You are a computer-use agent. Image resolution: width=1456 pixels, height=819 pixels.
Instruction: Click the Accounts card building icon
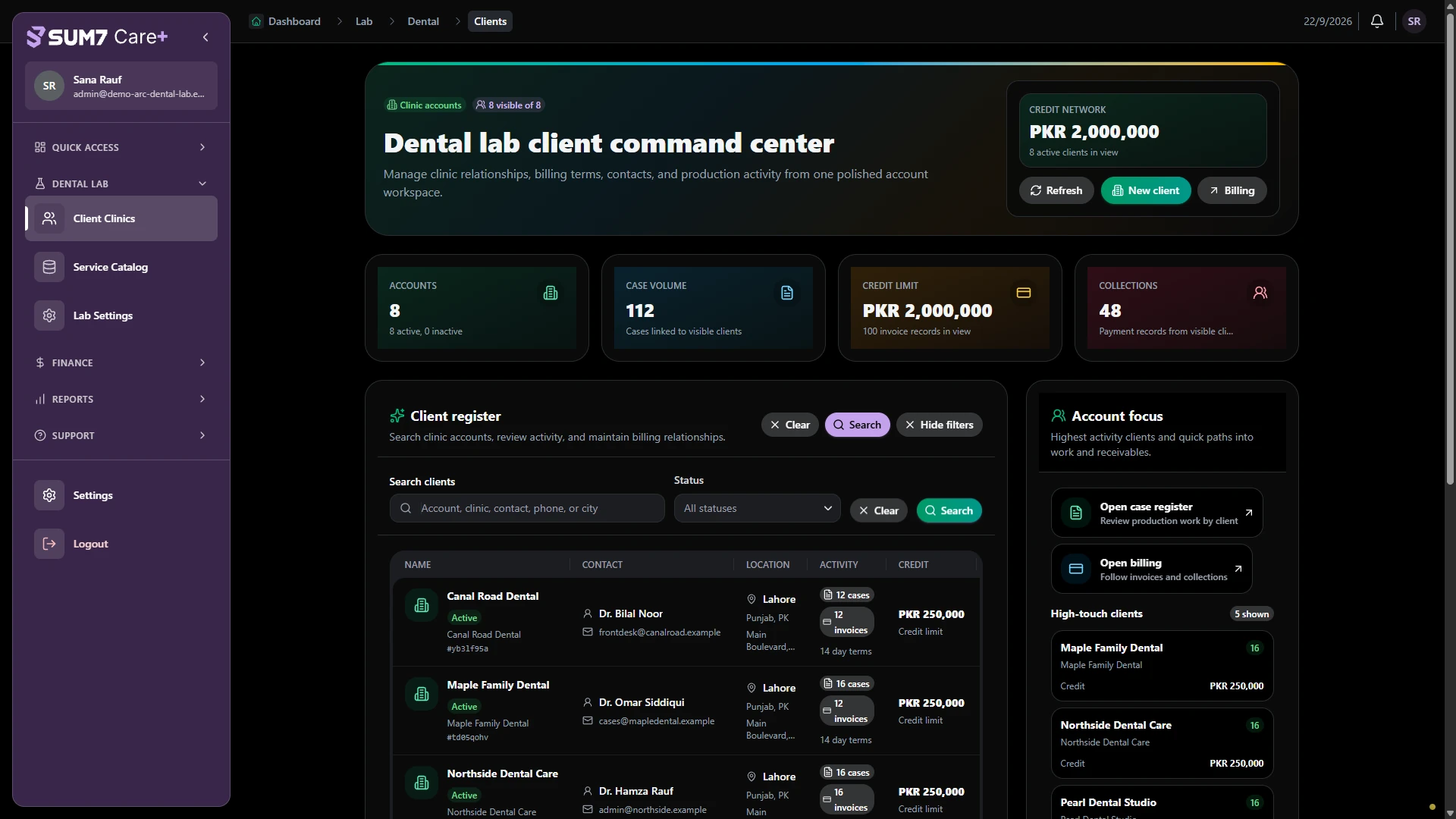[x=551, y=293]
